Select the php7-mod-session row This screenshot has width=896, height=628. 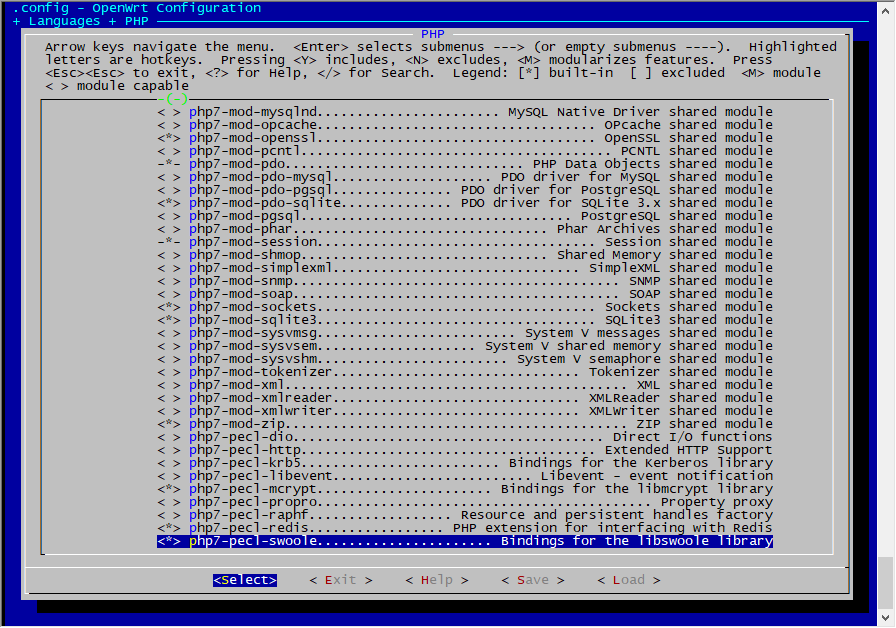[x=465, y=242]
